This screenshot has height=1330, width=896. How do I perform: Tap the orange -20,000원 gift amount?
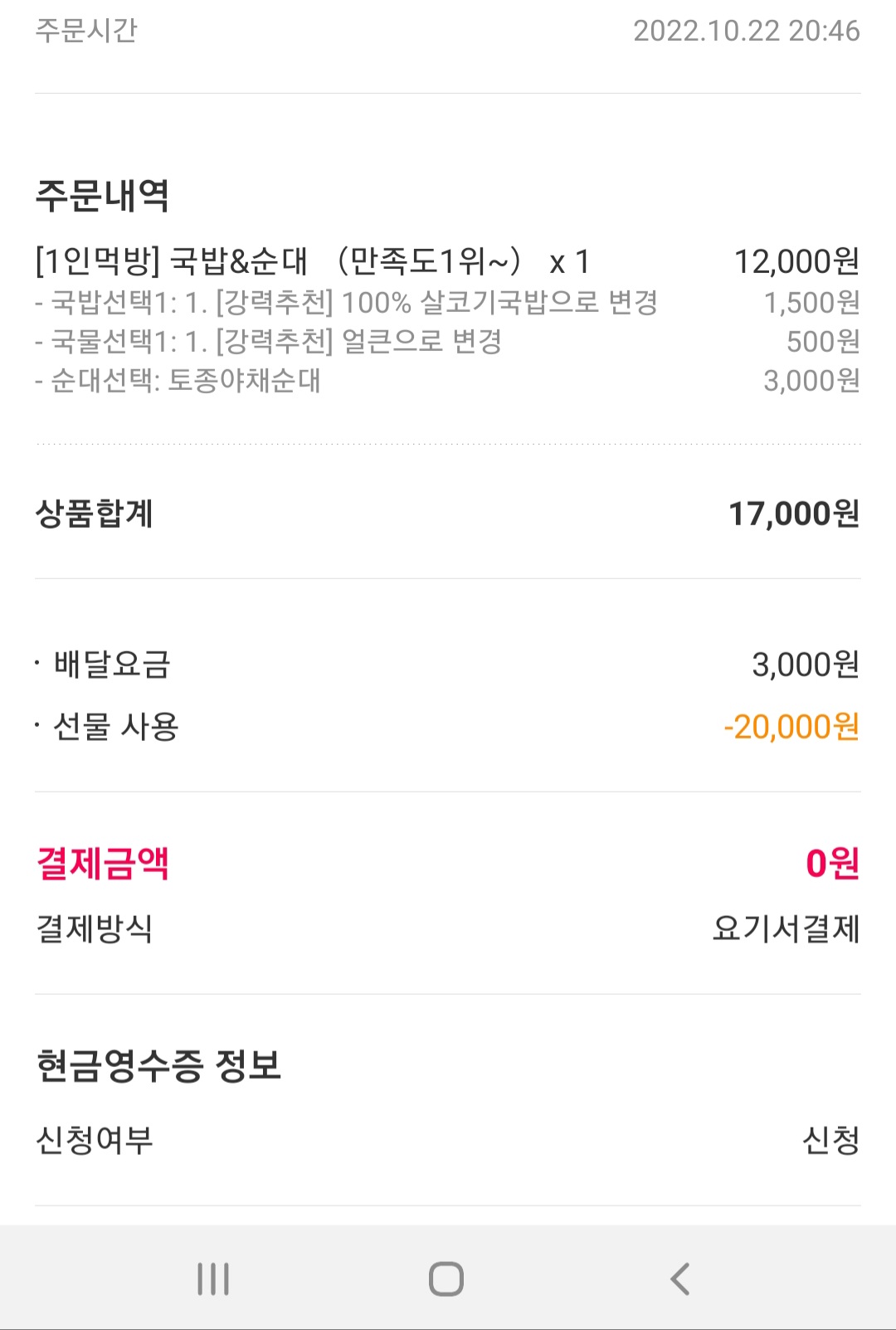click(x=791, y=727)
